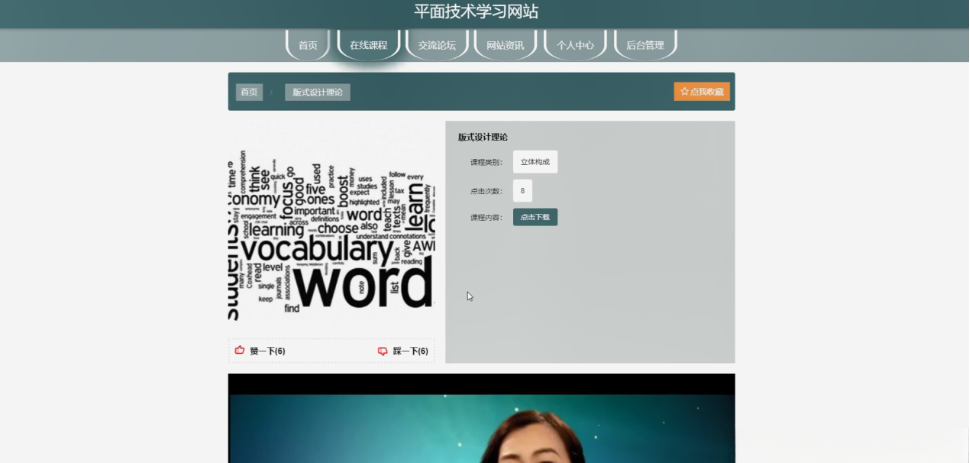Click the 版式设计理论 breadcrumb

pos(317,92)
